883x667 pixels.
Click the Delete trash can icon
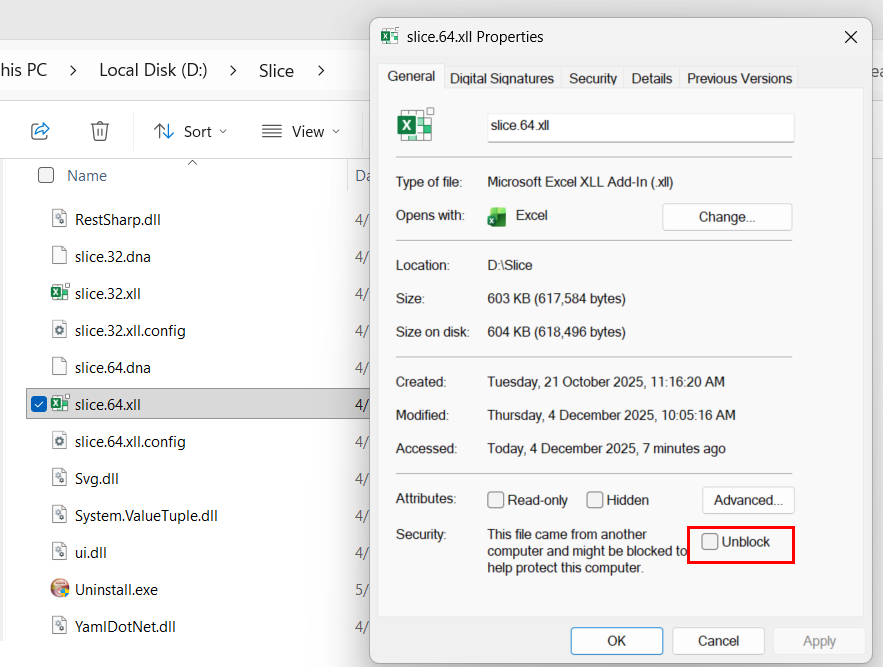[100, 131]
